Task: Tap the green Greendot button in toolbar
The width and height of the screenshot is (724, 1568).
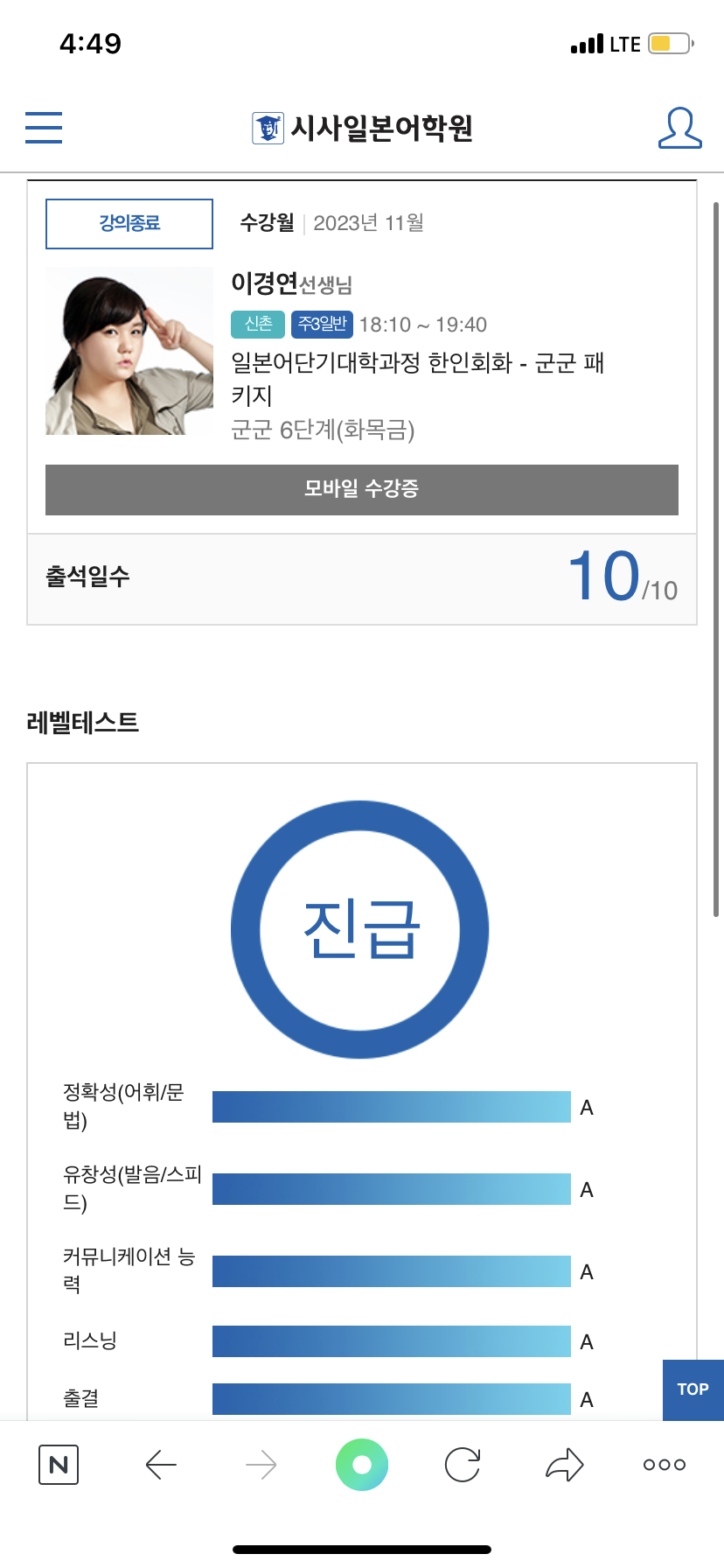Action: point(362,1464)
